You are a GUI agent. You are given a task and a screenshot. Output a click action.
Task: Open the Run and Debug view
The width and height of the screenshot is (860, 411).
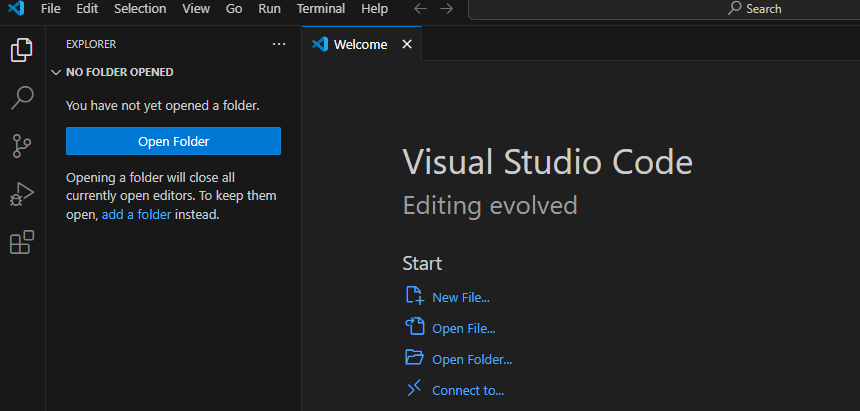22,194
